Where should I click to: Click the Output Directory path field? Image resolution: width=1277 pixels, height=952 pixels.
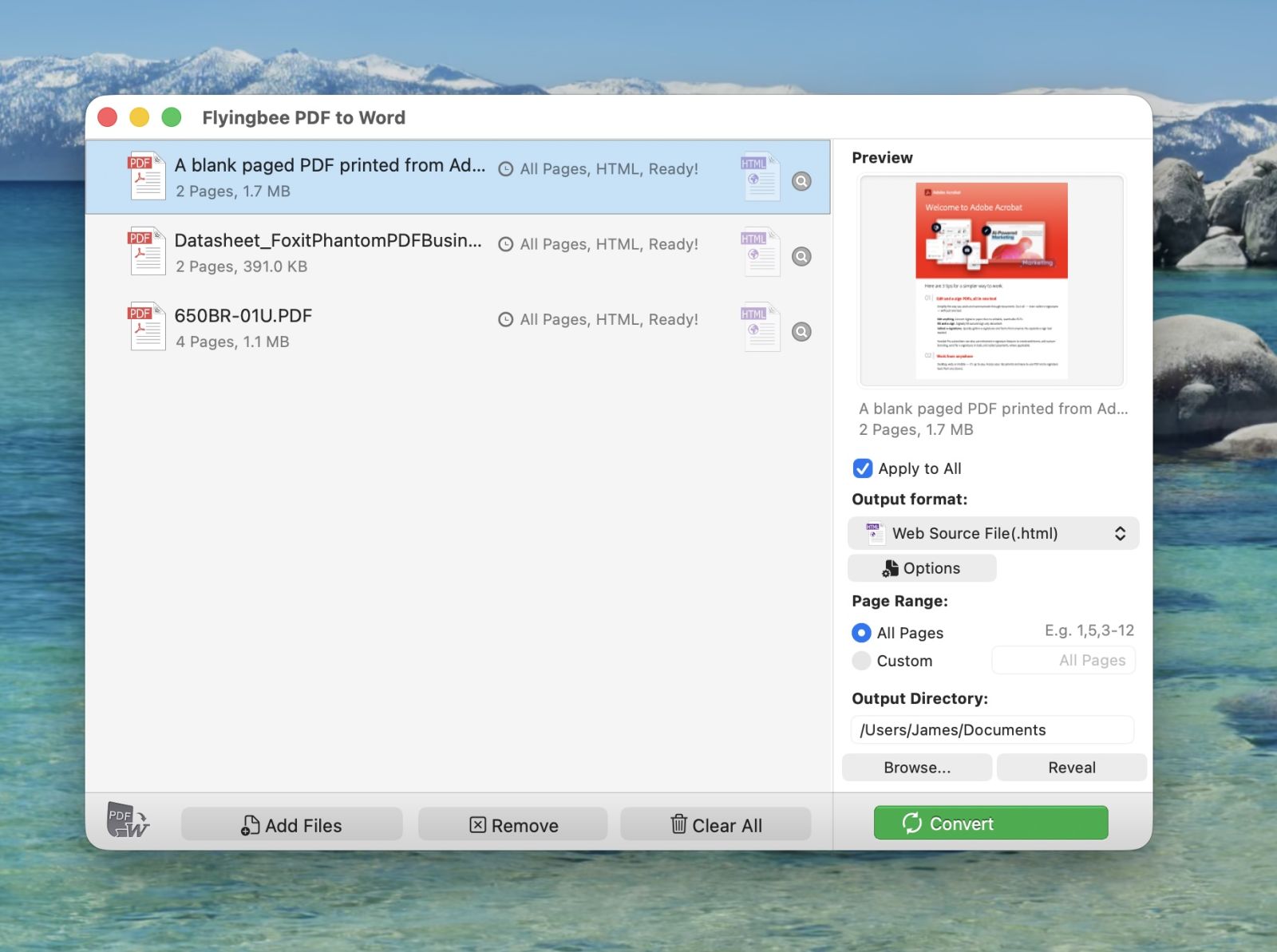pyautogui.click(x=991, y=730)
